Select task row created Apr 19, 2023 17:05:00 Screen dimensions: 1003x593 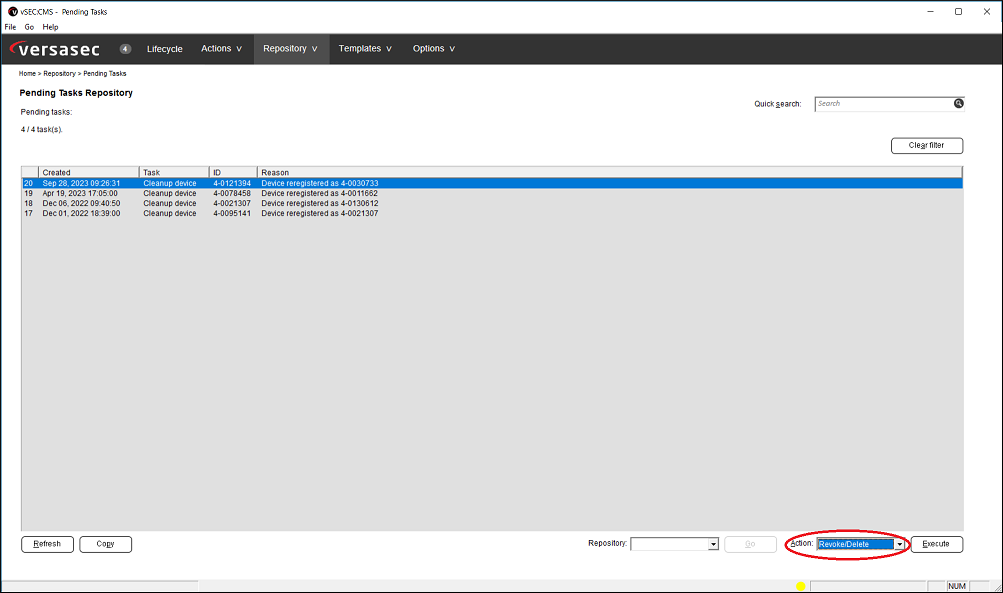492,193
